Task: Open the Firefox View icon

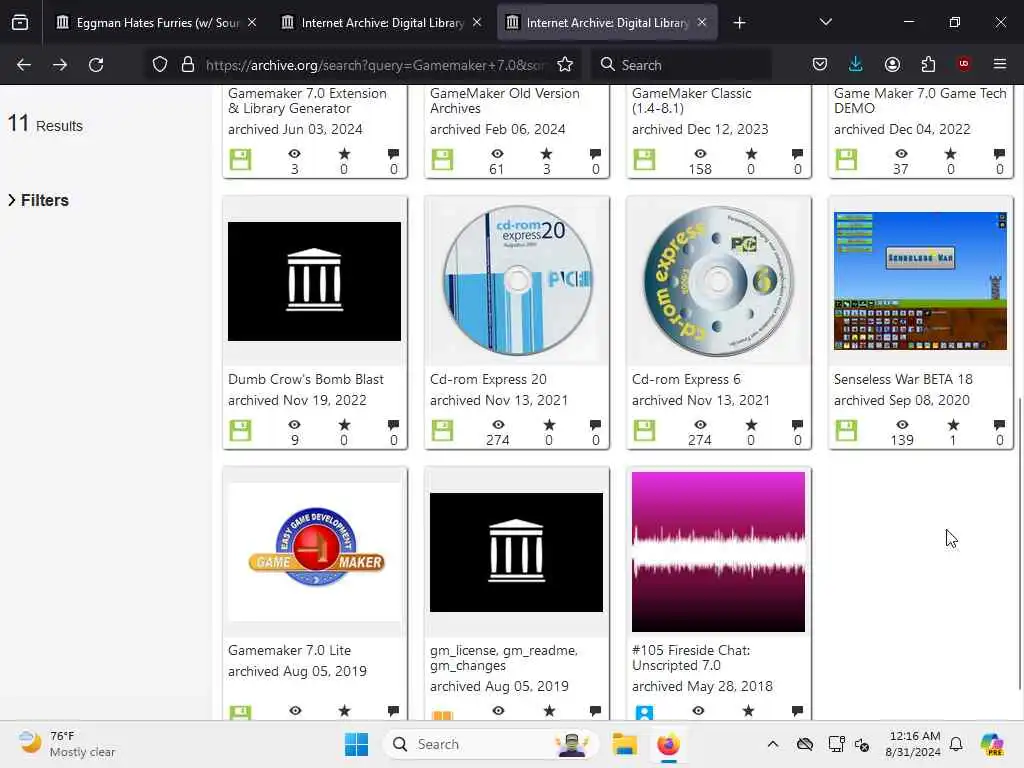Action: (x=20, y=23)
